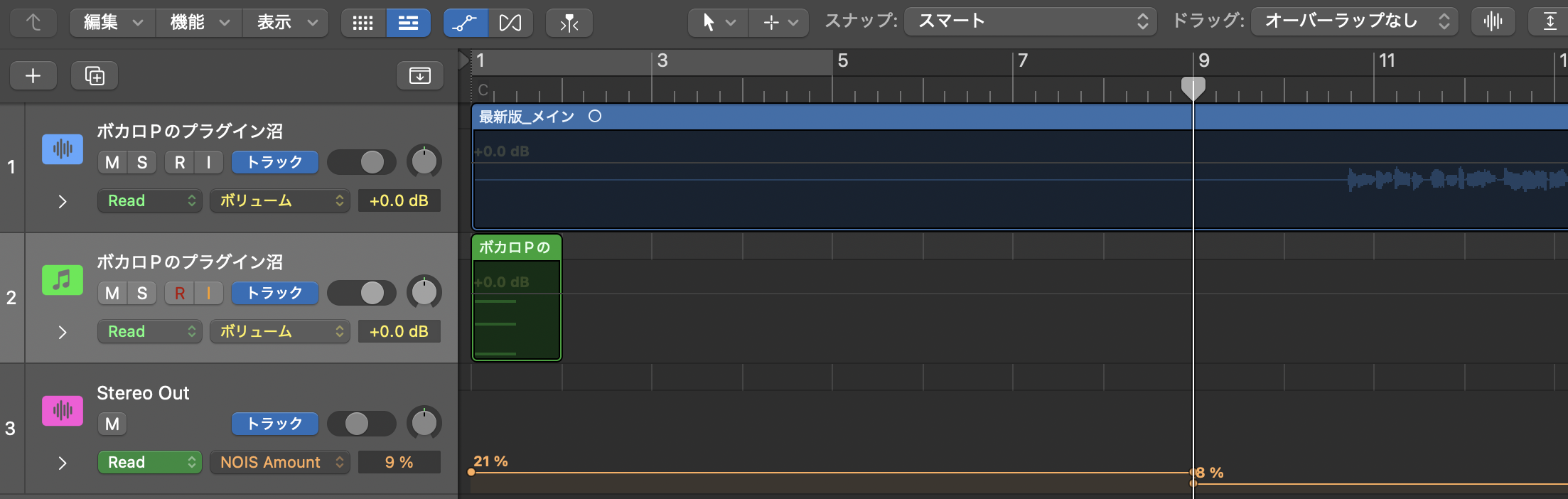Click Stereo Out トラック automation button
The height and width of the screenshot is (499, 1568).
click(275, 424)
